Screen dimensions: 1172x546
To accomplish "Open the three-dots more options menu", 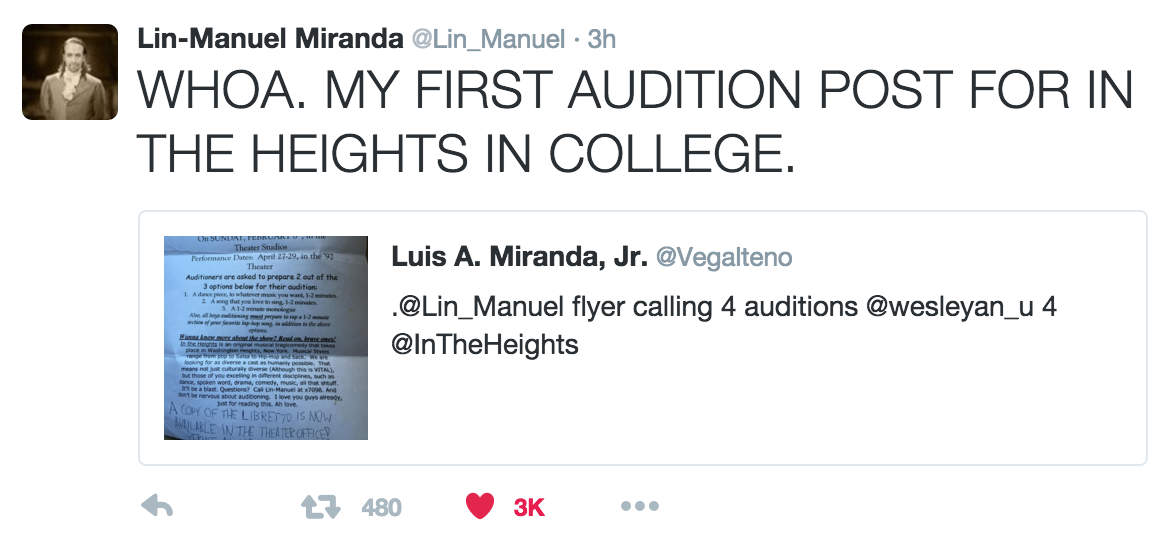I will (x=639, y=507).
